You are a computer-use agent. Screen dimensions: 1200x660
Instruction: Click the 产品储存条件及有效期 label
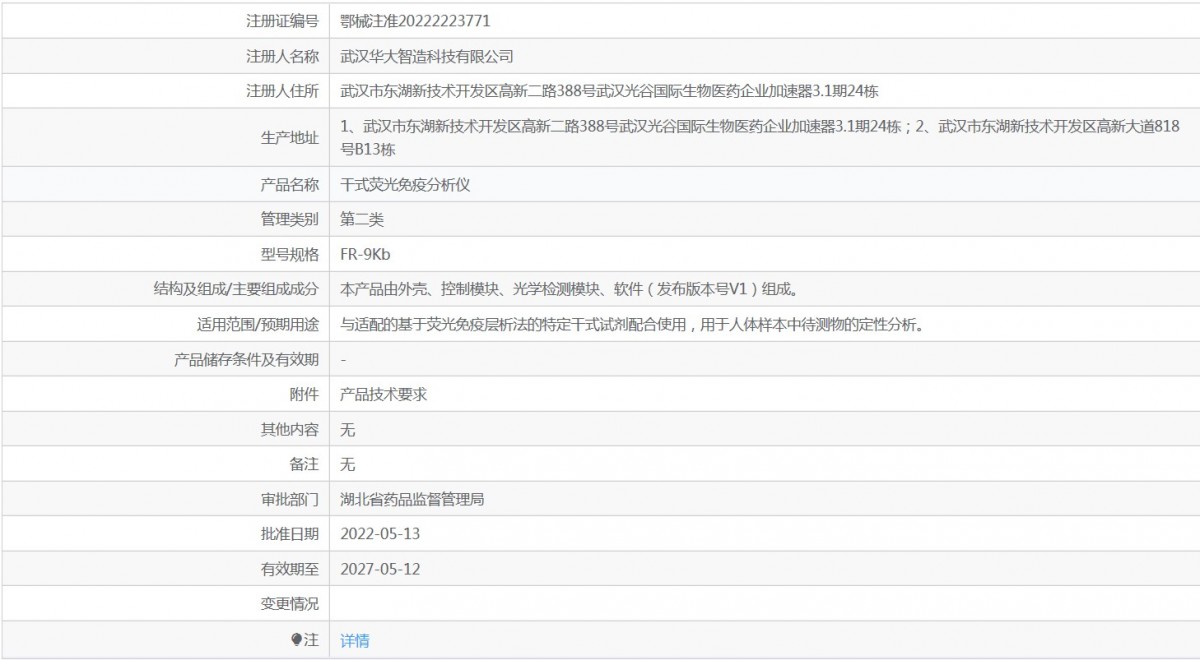pyautogui.click(x=246, y=360)
